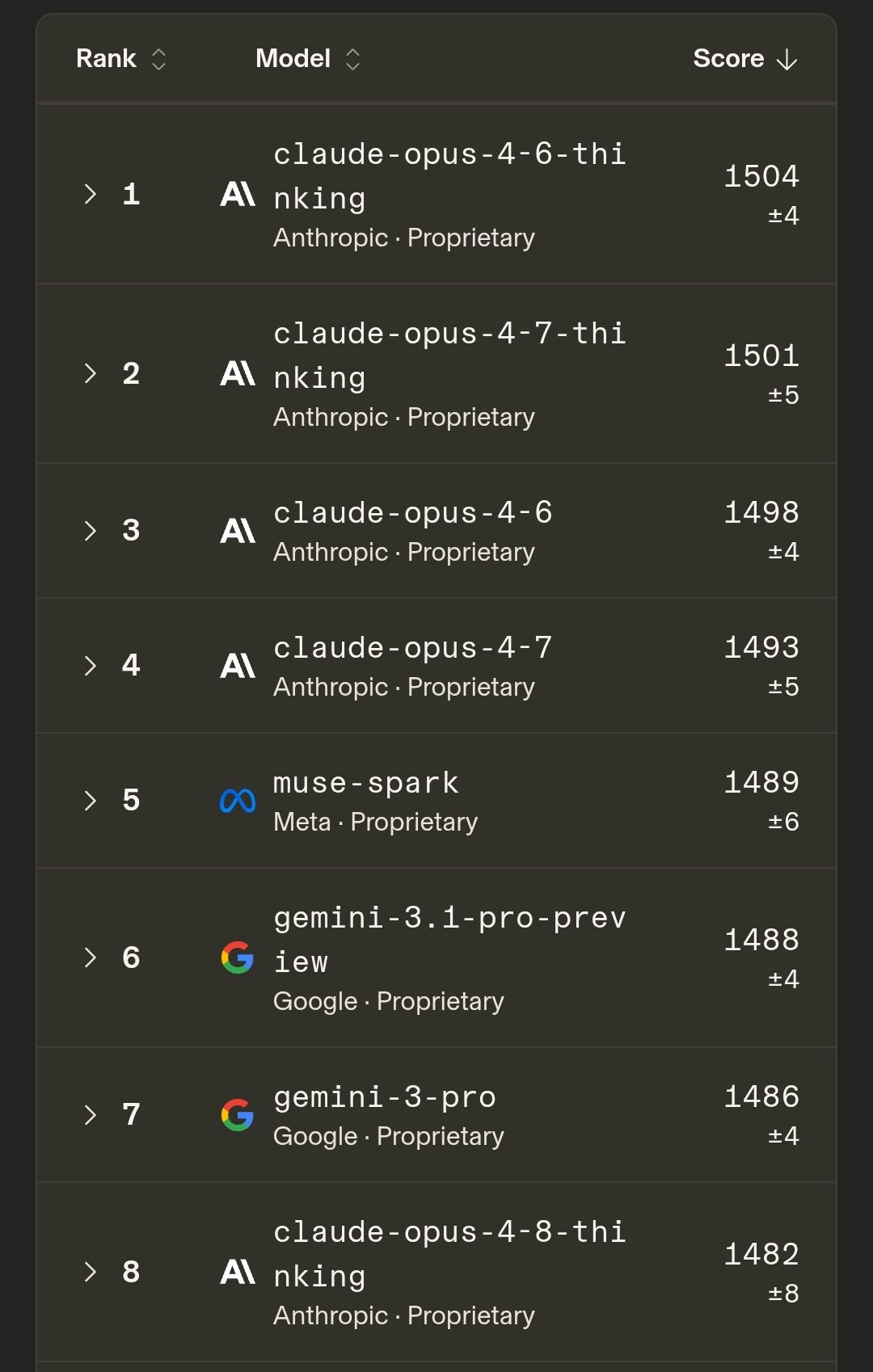The height and width of the screenshot is (1372, 873).
Task: Click Google logo beside gemini-3.1-pro-preview
Action: click(x=238, y=957)
